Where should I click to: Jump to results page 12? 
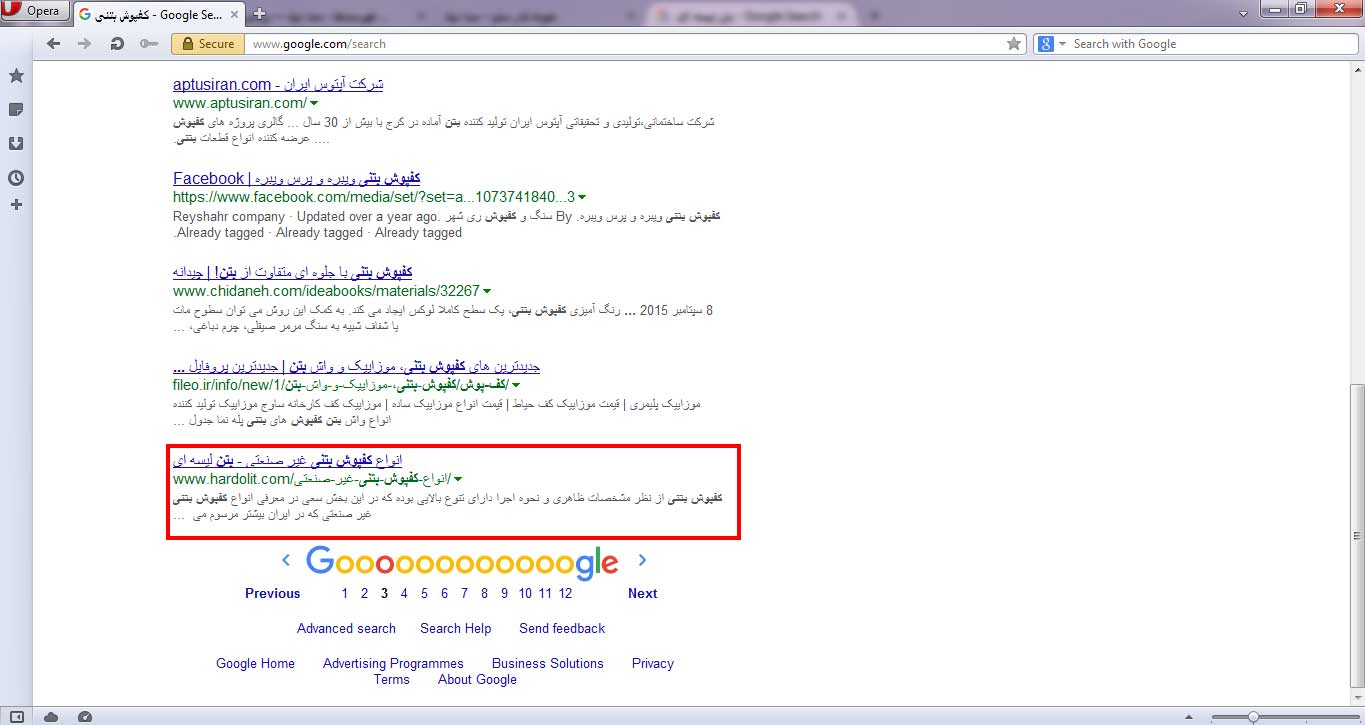click(565, 593)
